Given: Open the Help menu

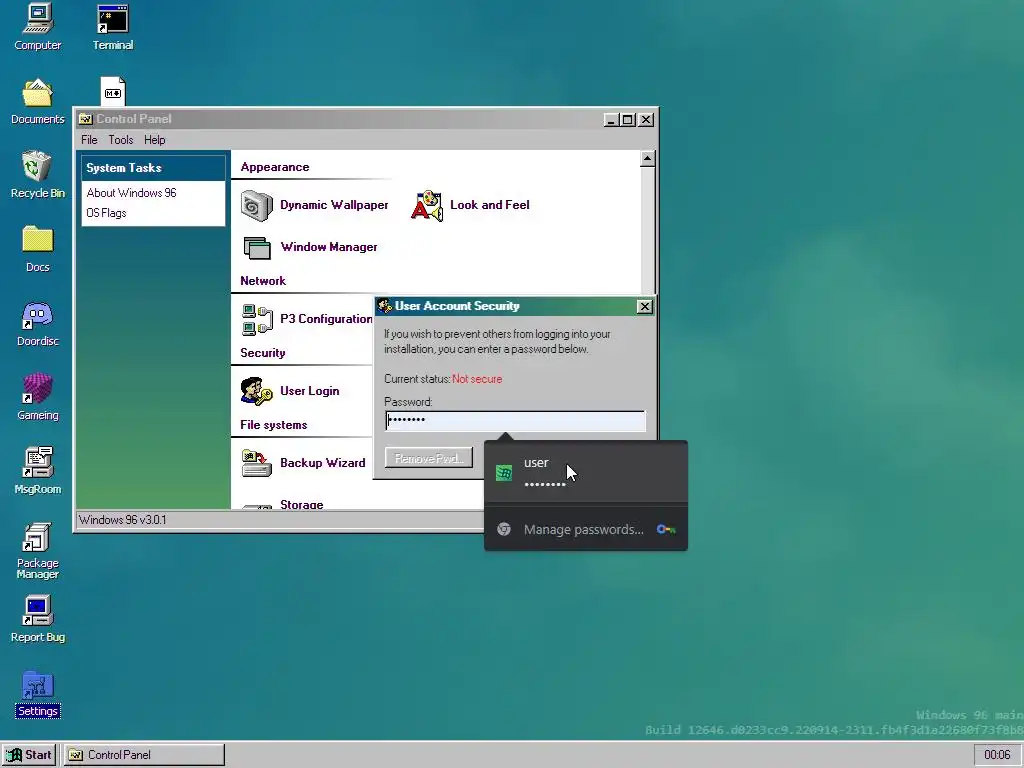Looking at the screenshot, I should (x=155, y=140).
